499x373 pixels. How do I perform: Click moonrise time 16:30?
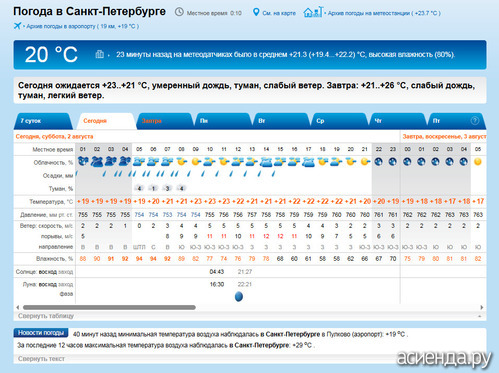tap(217, 284)
